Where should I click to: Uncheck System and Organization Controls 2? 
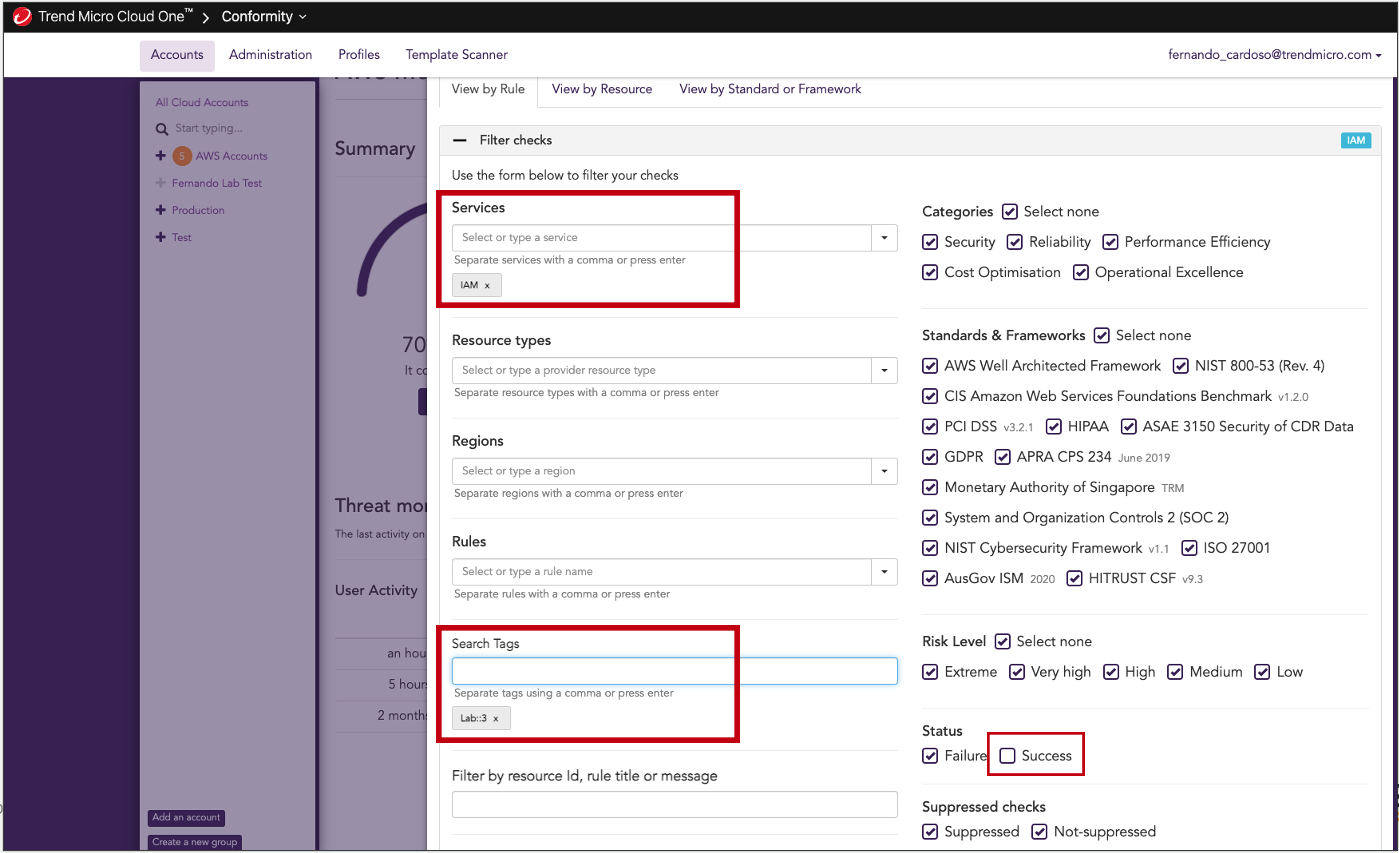click(x=930, y=518)
